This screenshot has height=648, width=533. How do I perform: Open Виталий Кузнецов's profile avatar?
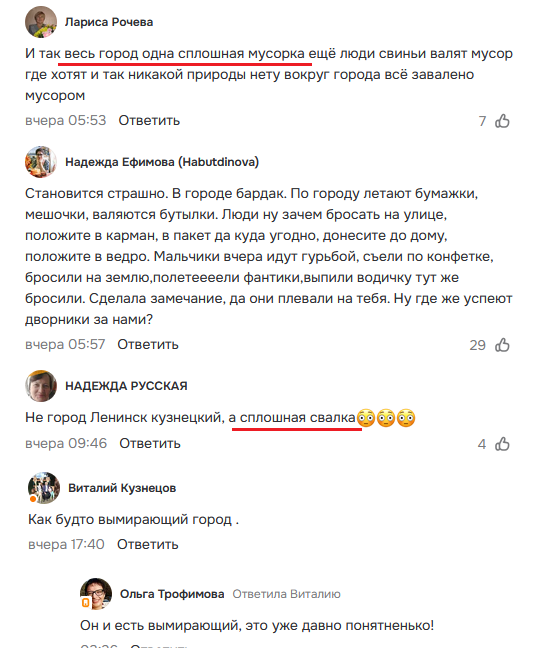[x=44, y=488]
